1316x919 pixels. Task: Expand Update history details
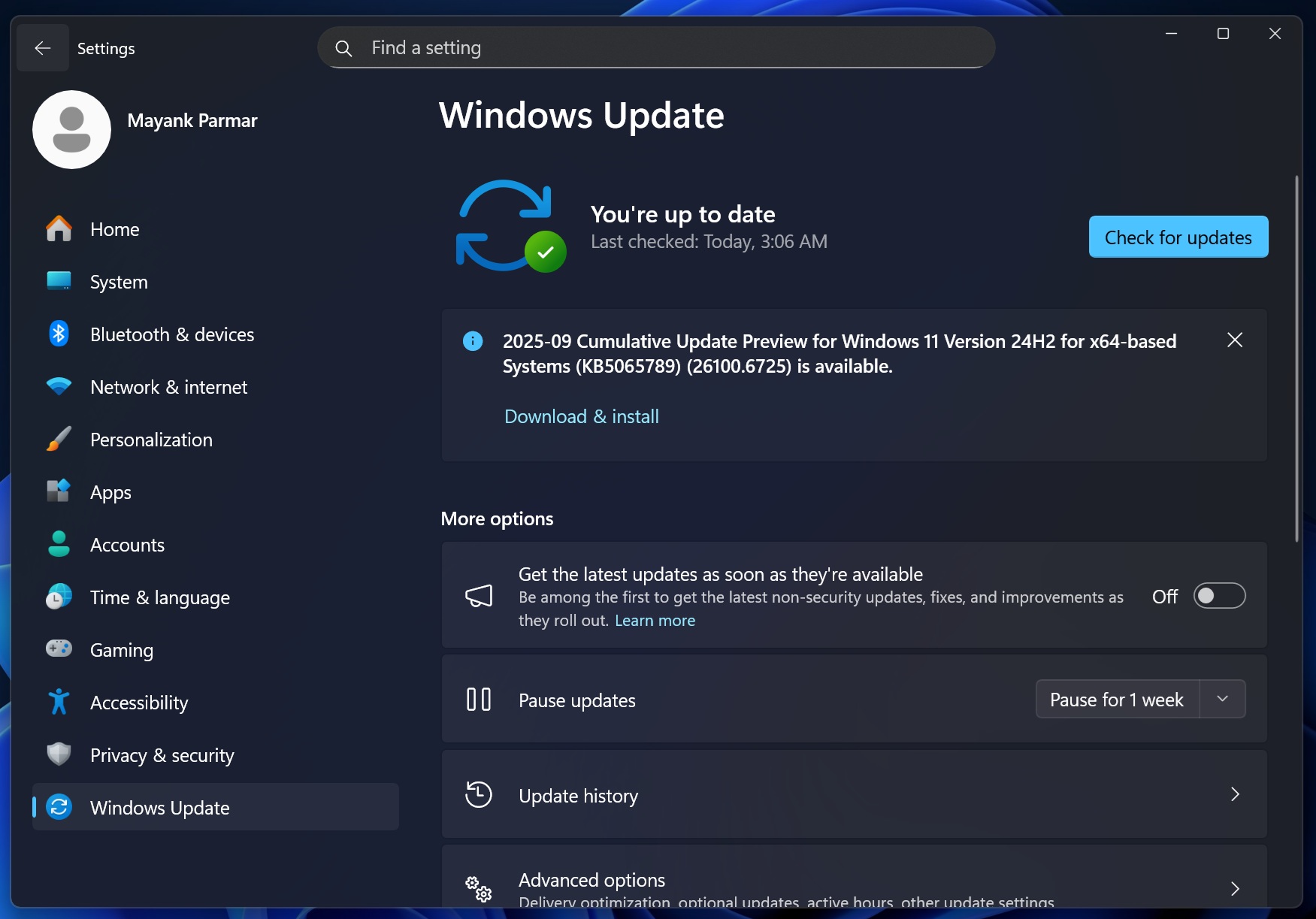click(1235, 794)
